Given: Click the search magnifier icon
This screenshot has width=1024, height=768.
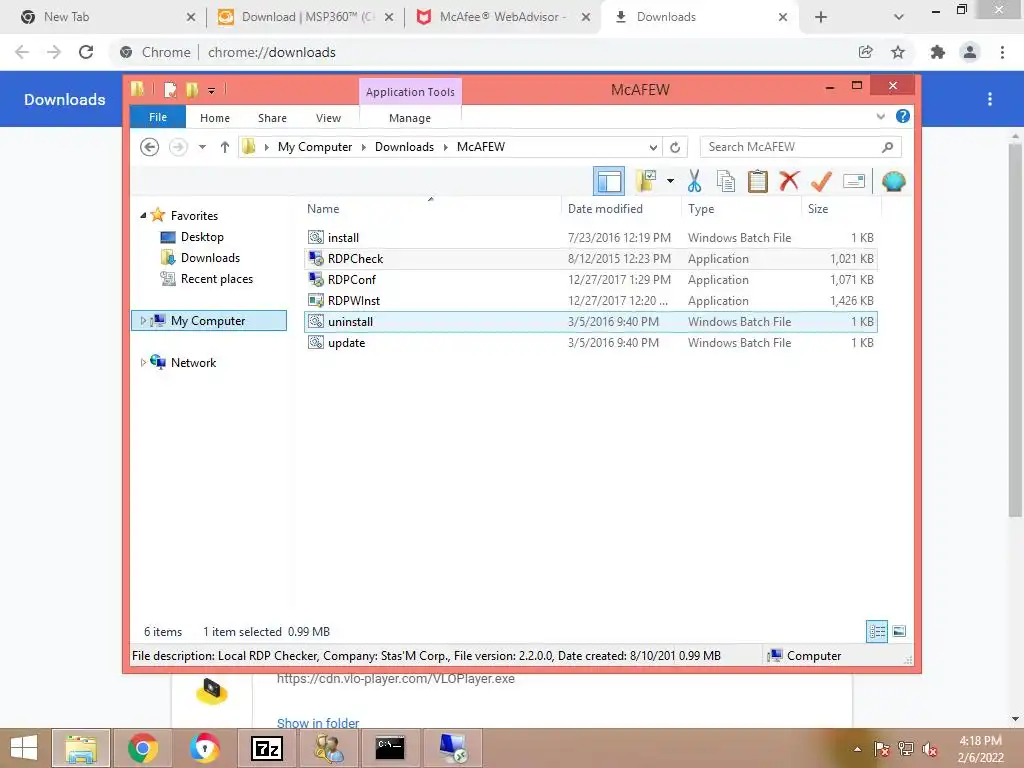Looking at the screenshot, I should pos(888,147).
